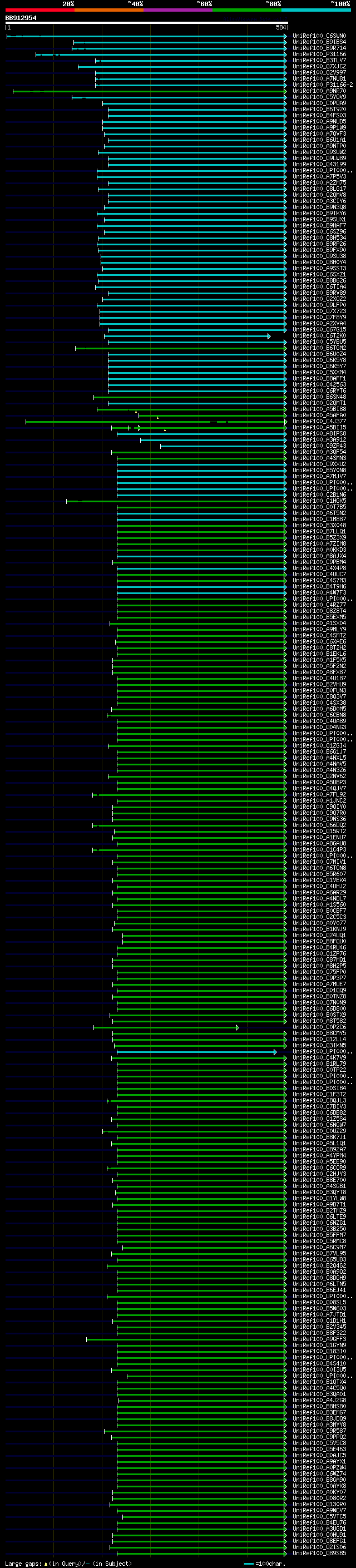Viewport: 356px width, 1568px height.
Task: Click the ~100% cyan color legend segment
Action: (x=317, y=10)
